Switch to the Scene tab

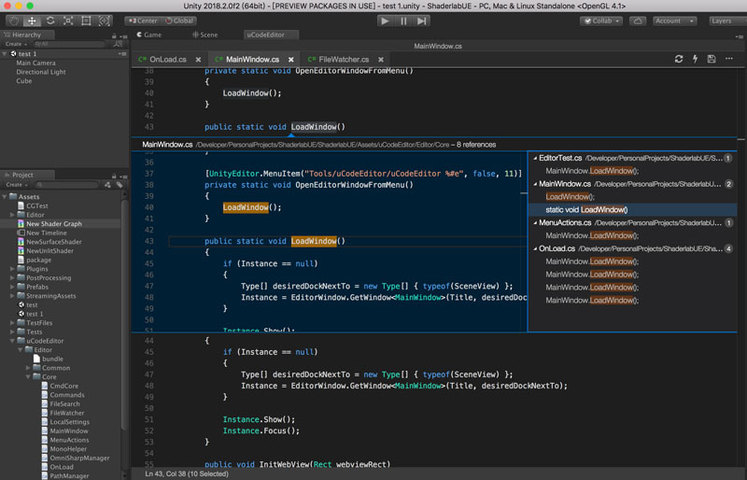205,35
